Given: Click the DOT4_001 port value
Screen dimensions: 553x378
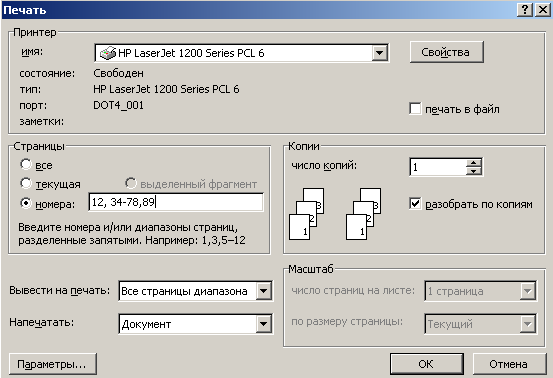Looking at the screenshot, I should pyautogui.click(x=118, y=105).
